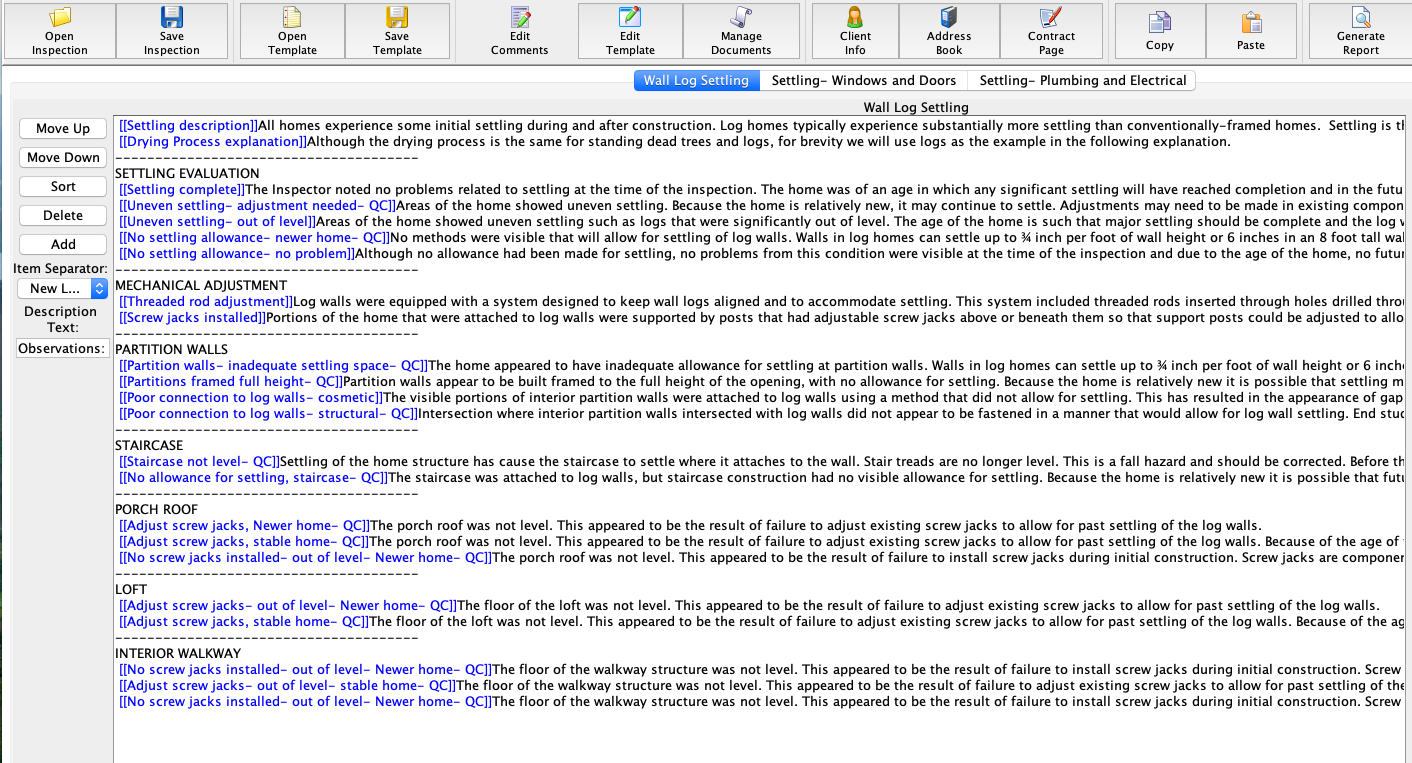This screenshot has height=763, width=1412.
Task: Click the PORCH ROOF heading
Action: 156,509
